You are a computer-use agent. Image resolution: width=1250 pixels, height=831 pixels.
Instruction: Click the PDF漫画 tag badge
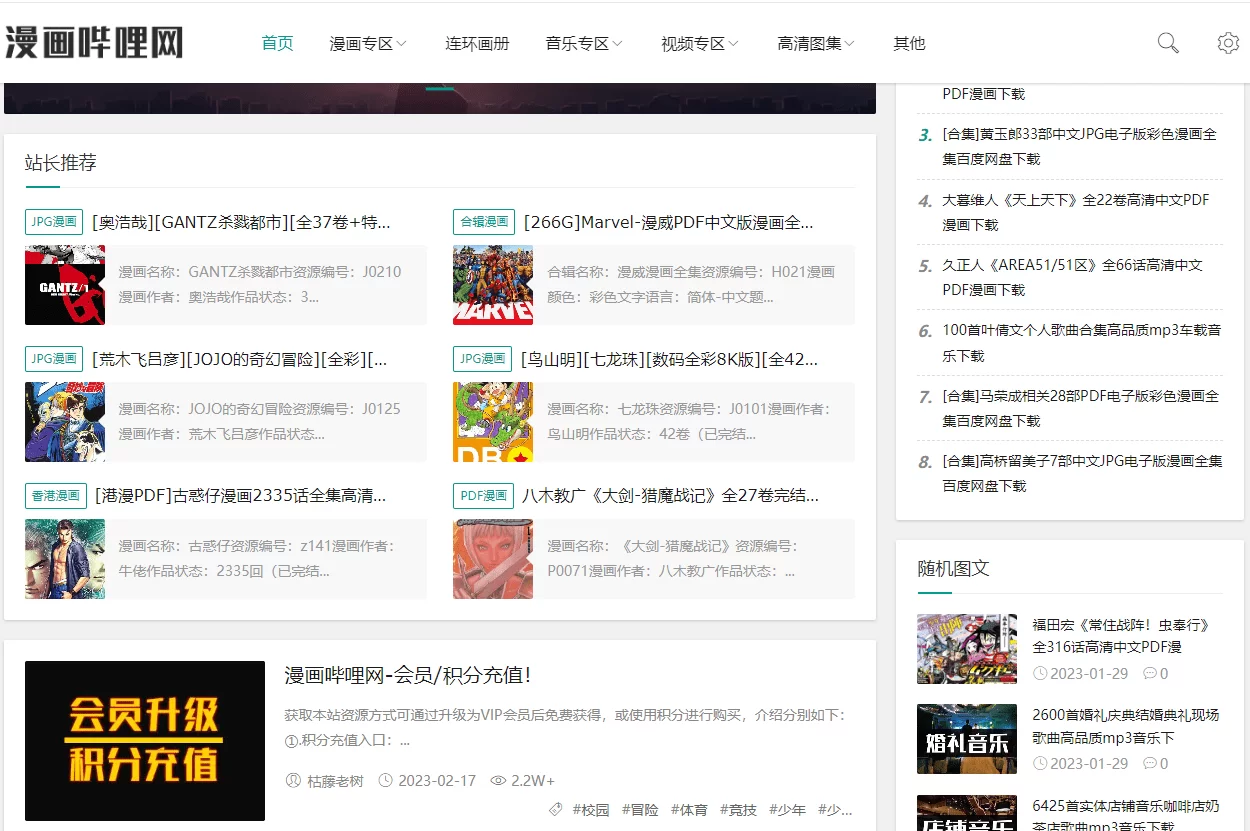482,495
